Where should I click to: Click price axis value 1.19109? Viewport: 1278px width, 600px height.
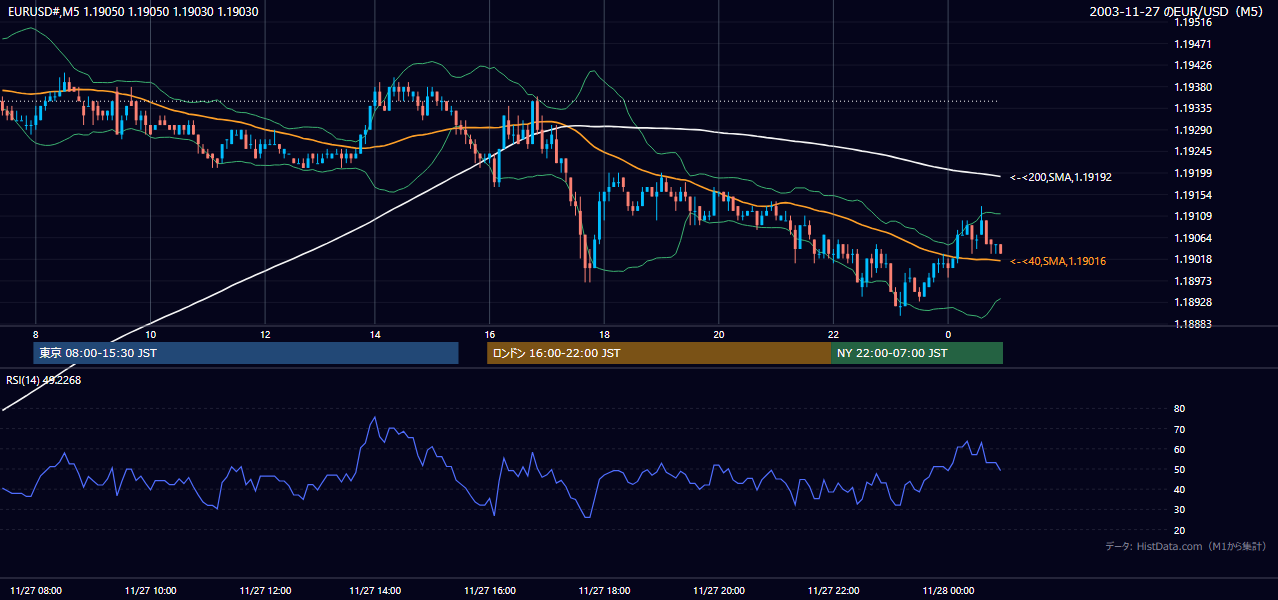[x=1193, y=217]
